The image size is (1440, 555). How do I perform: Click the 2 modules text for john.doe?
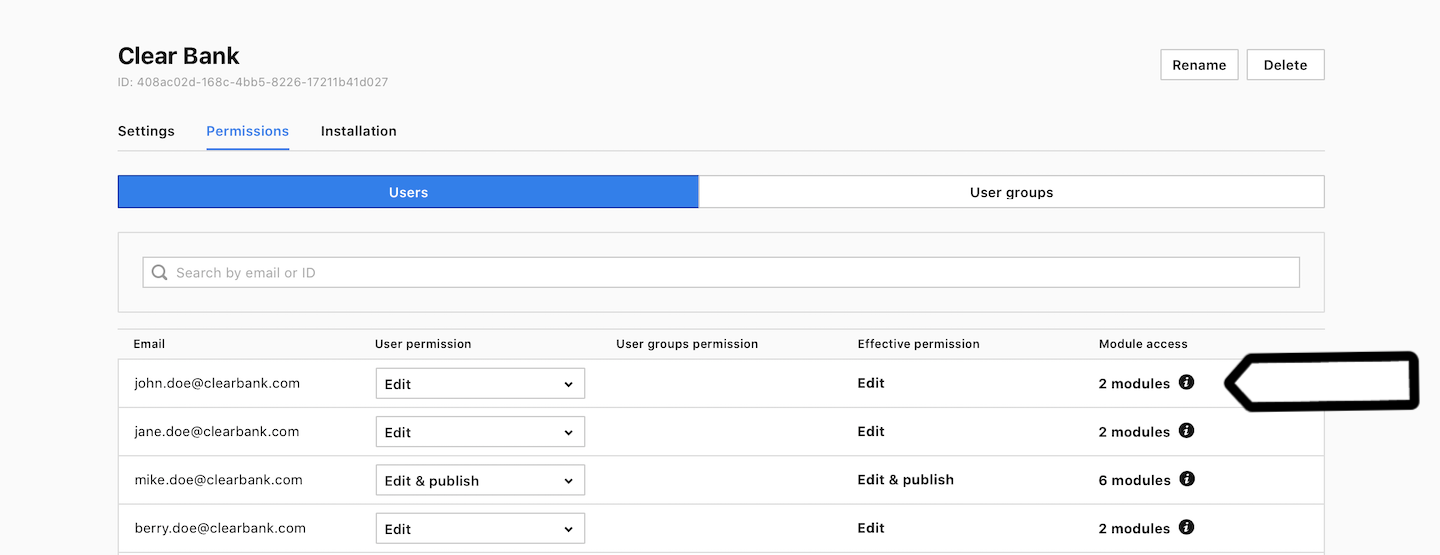pyautogui.click(x=1134, y=384)
